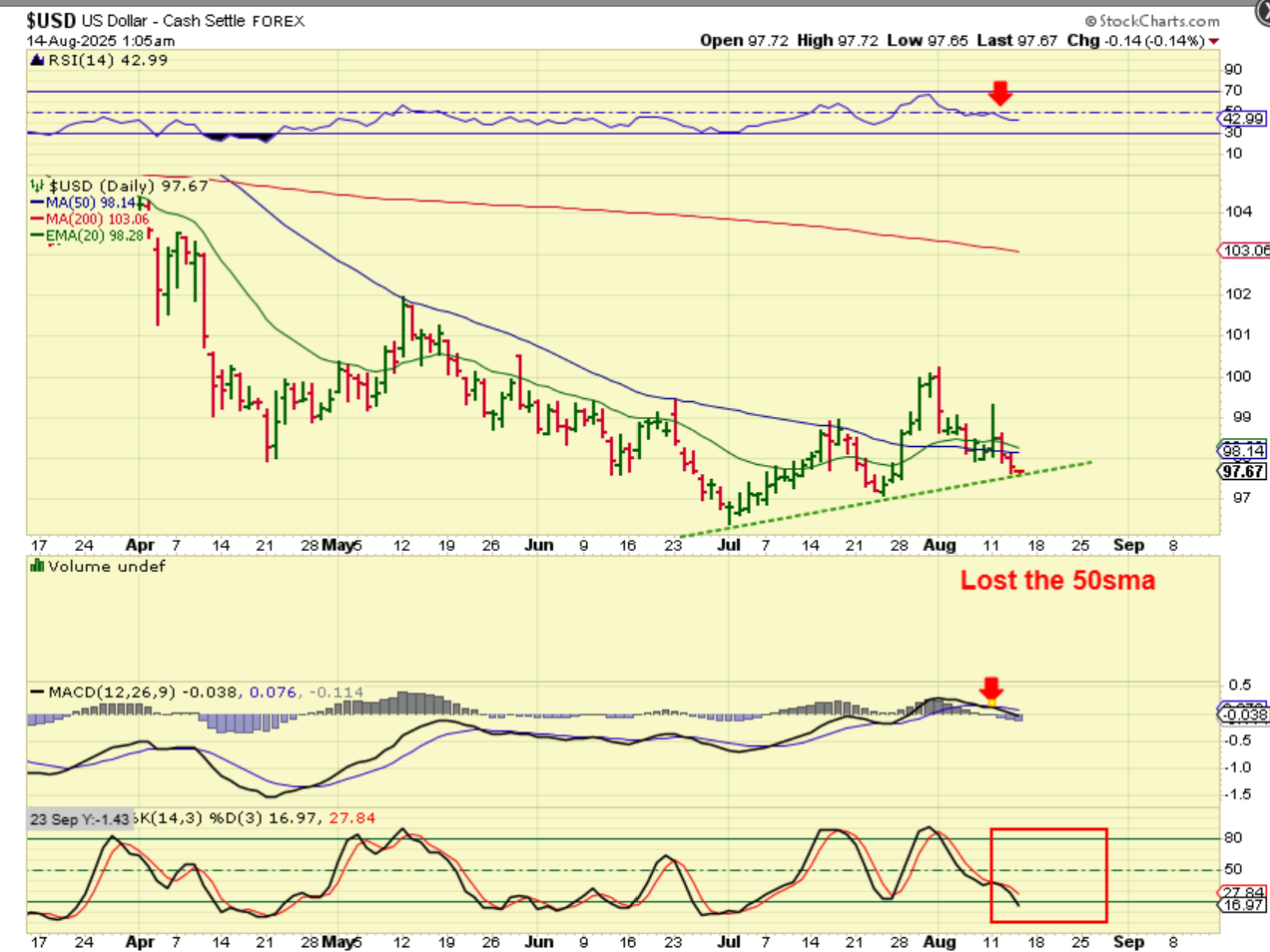Click the '$USD (Daily) 97.67' legend entry
Viewport: 1270px width, 952px height.
pyautogui.click(x=129, y=186)
